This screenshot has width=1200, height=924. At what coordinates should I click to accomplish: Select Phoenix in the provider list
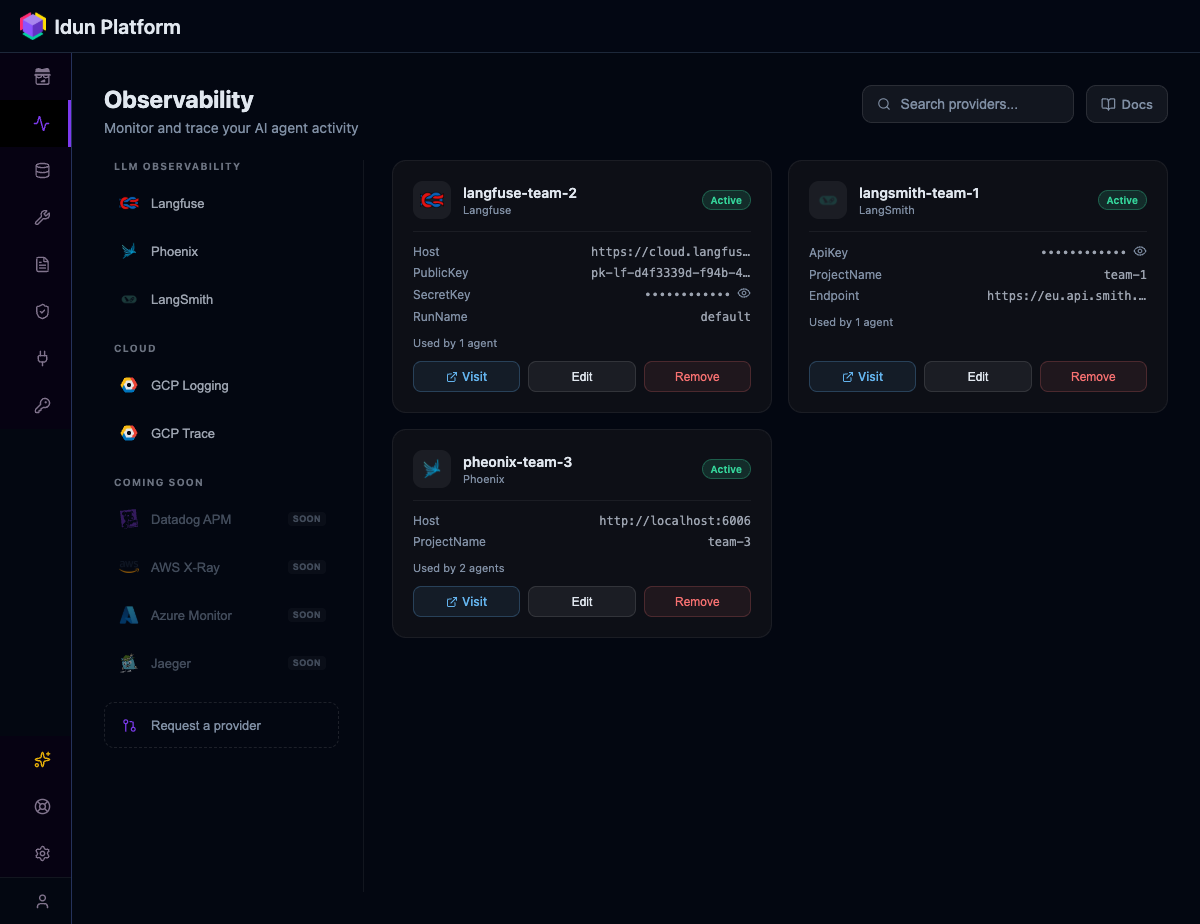221,252
